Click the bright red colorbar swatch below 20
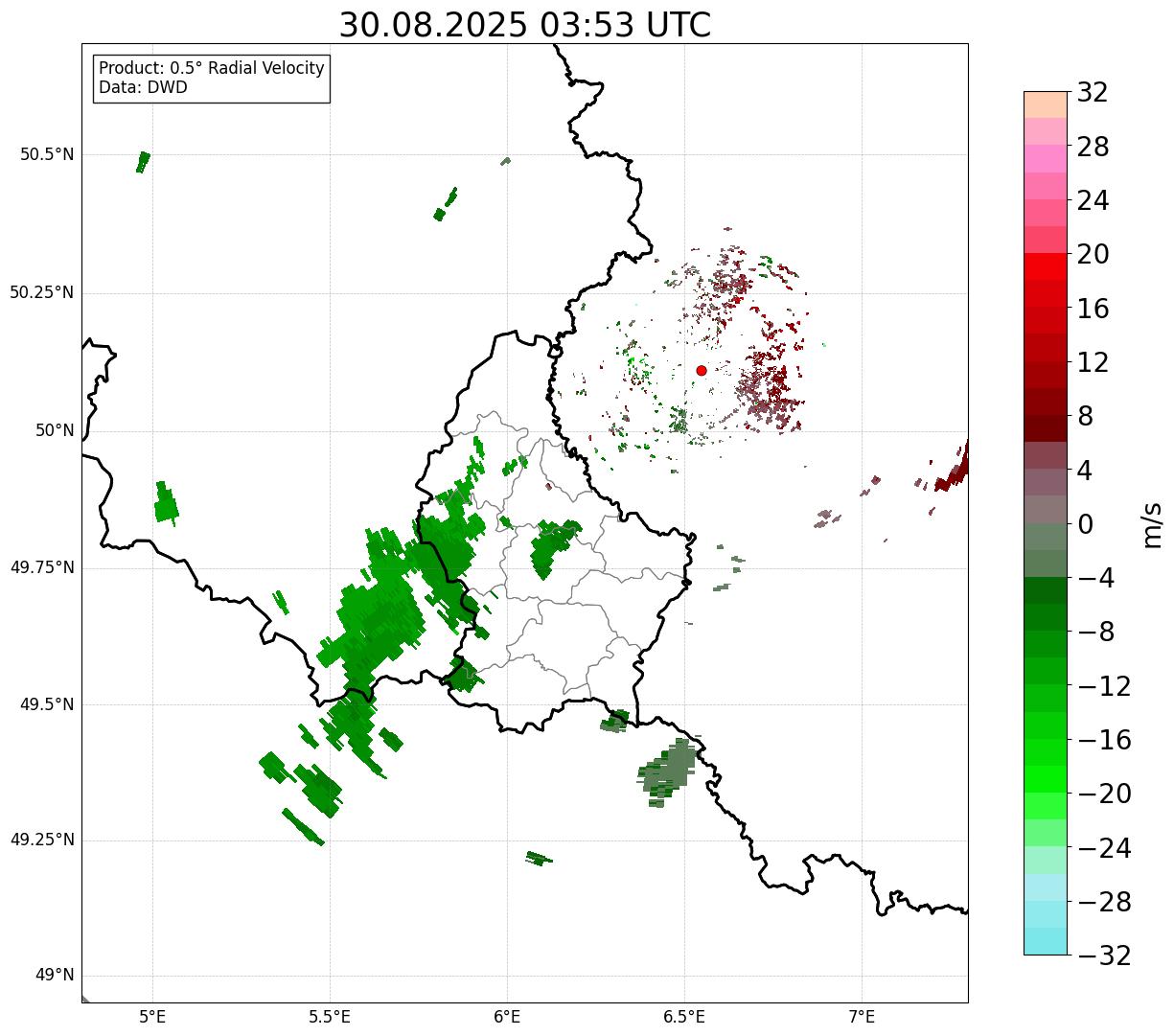The height and width of the screenshot is (1036, 1174). point(1046,267)
